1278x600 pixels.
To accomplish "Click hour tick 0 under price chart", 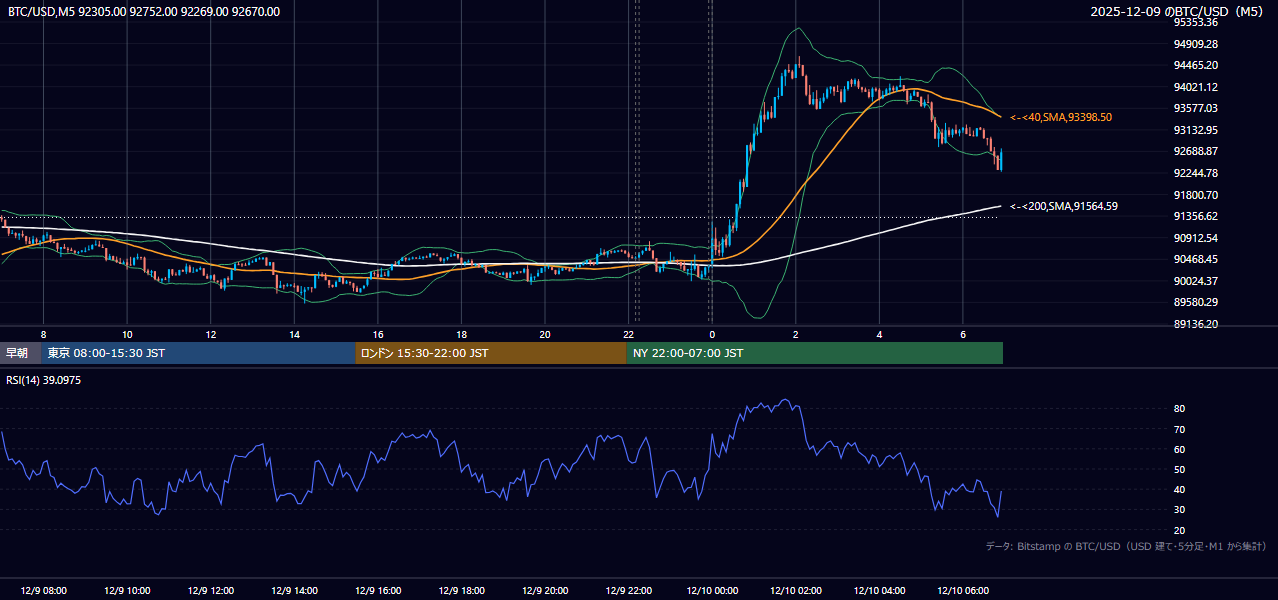I will pyautogui.click(x=712, y=334).
